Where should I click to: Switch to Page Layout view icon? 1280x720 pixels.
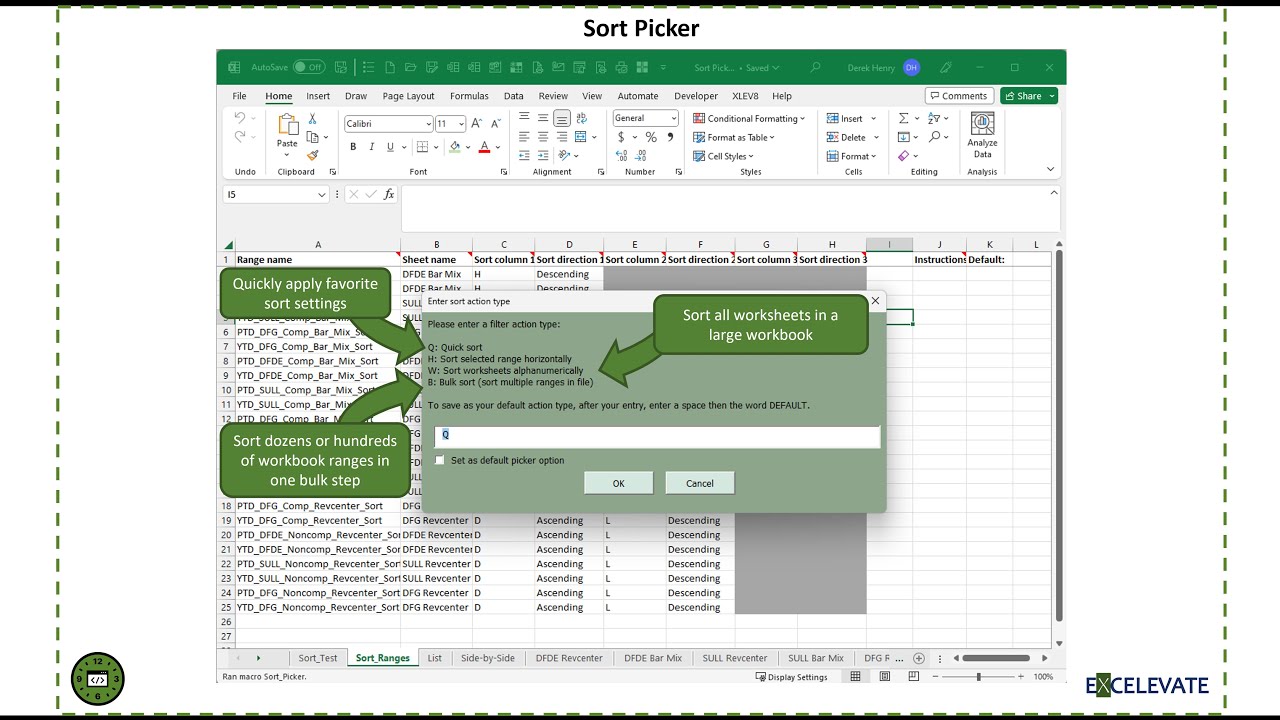click(x=886, y=677)
